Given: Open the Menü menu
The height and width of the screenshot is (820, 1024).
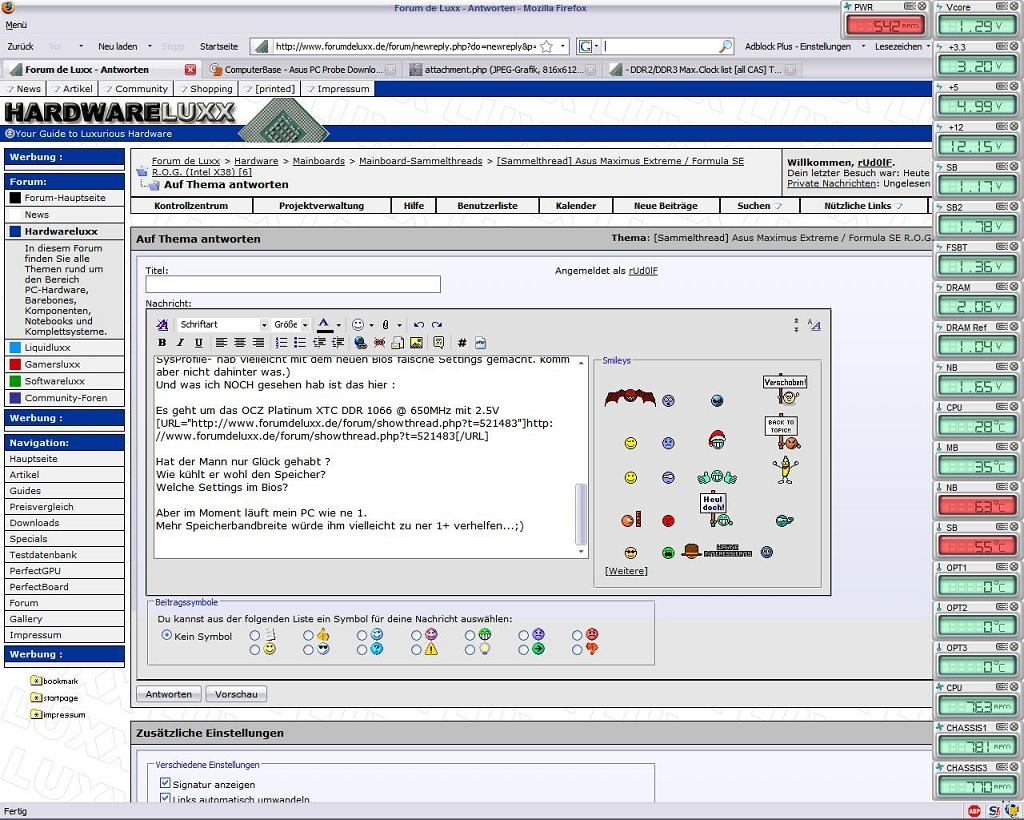Looking at the screenshot, I should tap(16, 25).
